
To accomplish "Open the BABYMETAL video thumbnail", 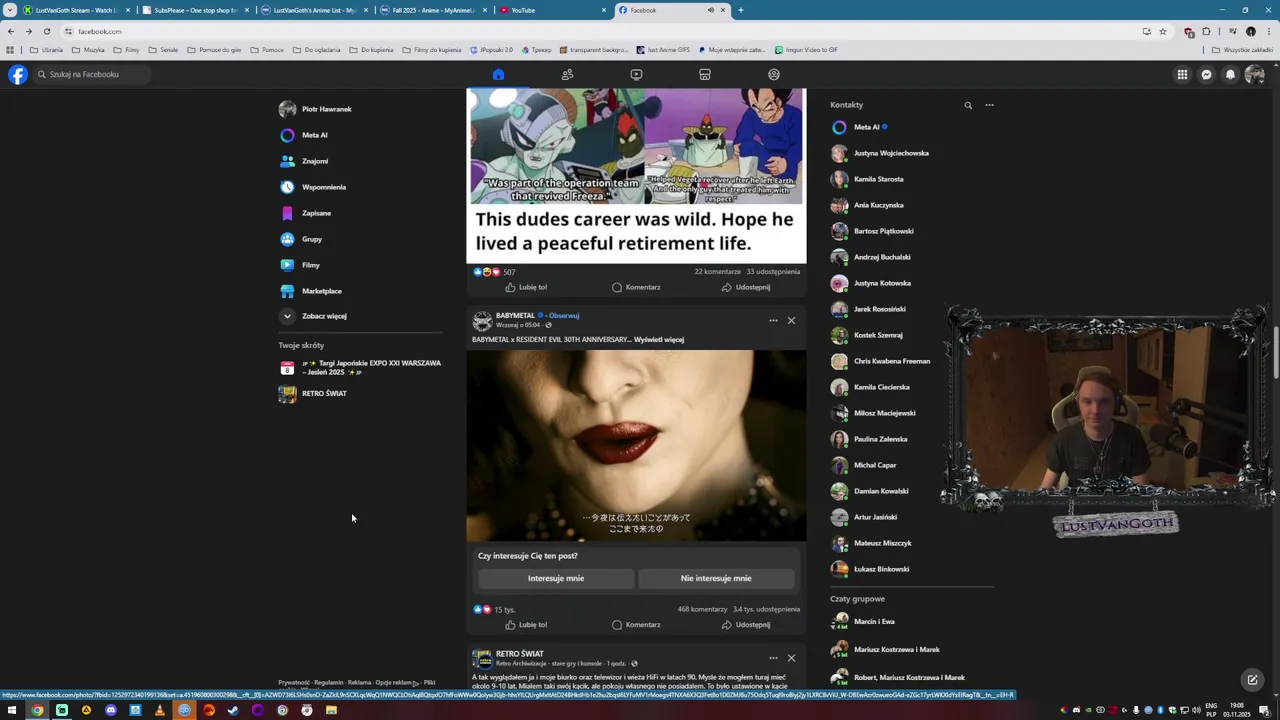I will click(x=636, y=445).
